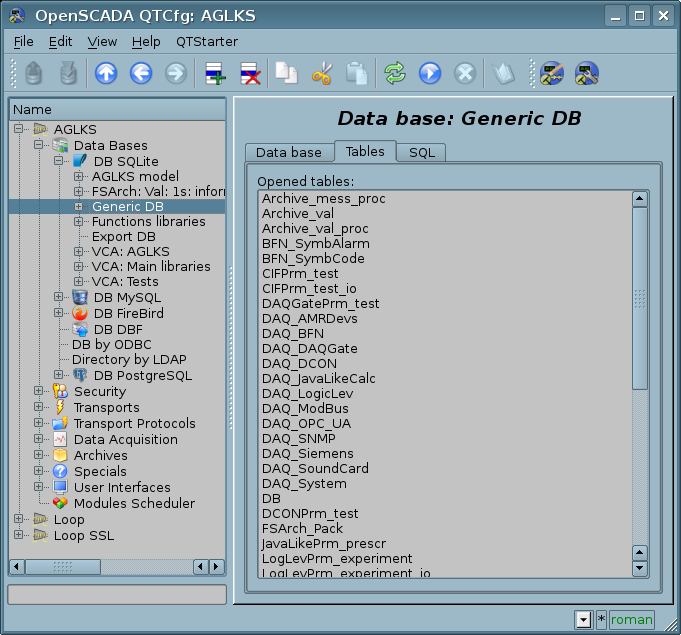Expand the Security tree node
681x635 pixels.
click(x=40, y=391)
